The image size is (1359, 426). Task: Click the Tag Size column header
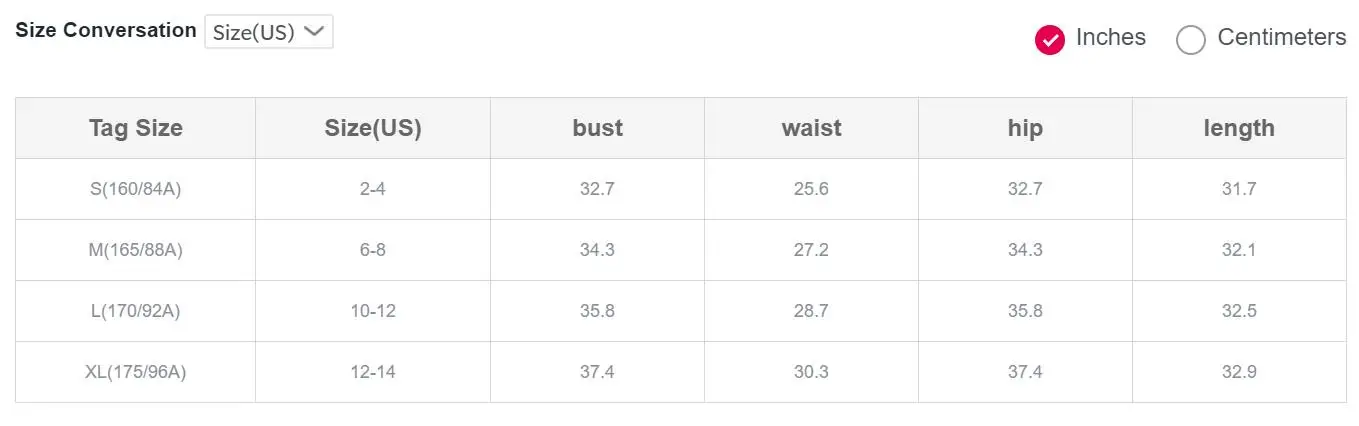click(x=135, y=128)
